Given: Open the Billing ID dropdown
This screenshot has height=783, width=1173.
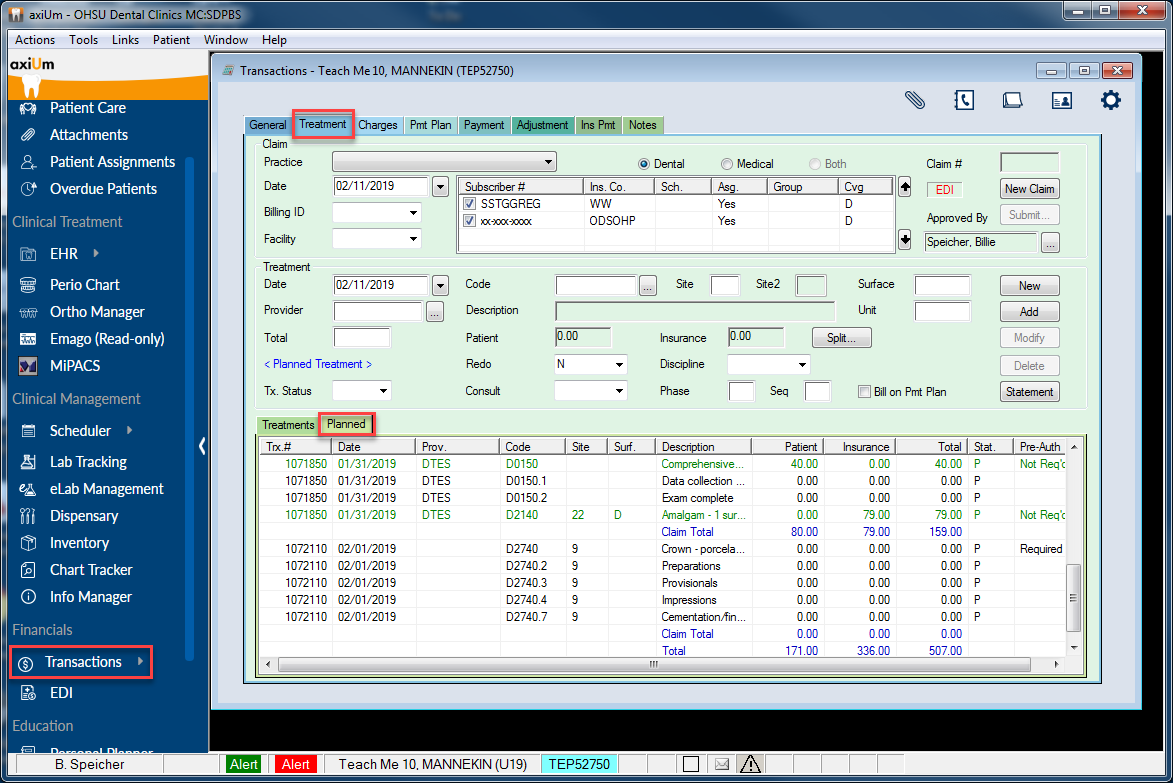Looking at the screenshot, I should (x=376, y=212).
